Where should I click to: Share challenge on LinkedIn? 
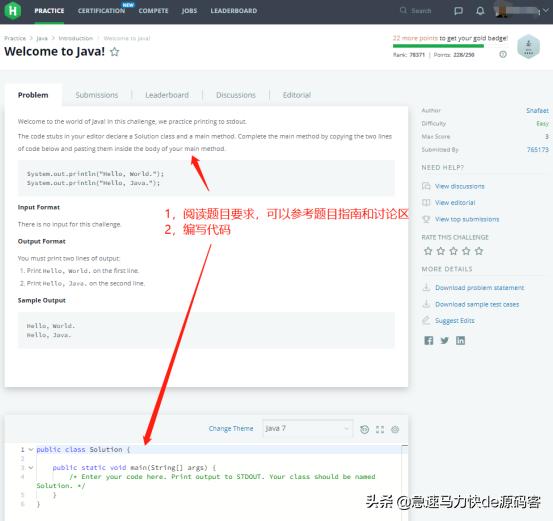(460, 340)
